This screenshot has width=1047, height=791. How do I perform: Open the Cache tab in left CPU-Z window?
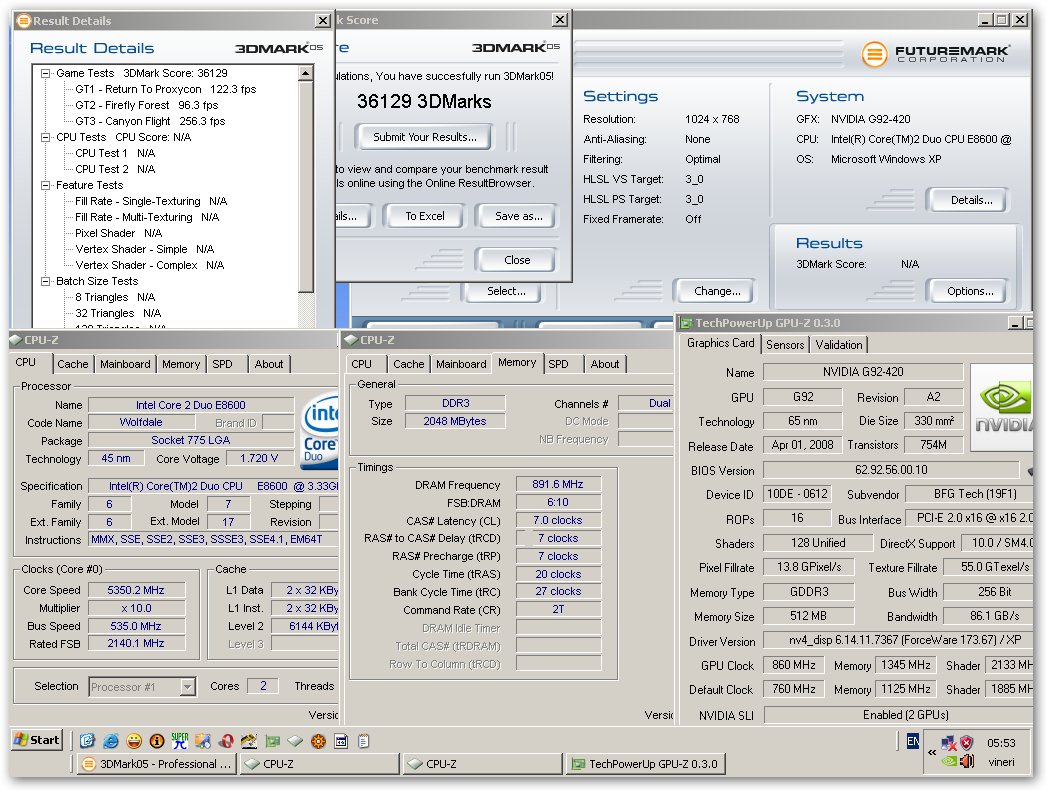pyautogui.click(x=73, y=364)
